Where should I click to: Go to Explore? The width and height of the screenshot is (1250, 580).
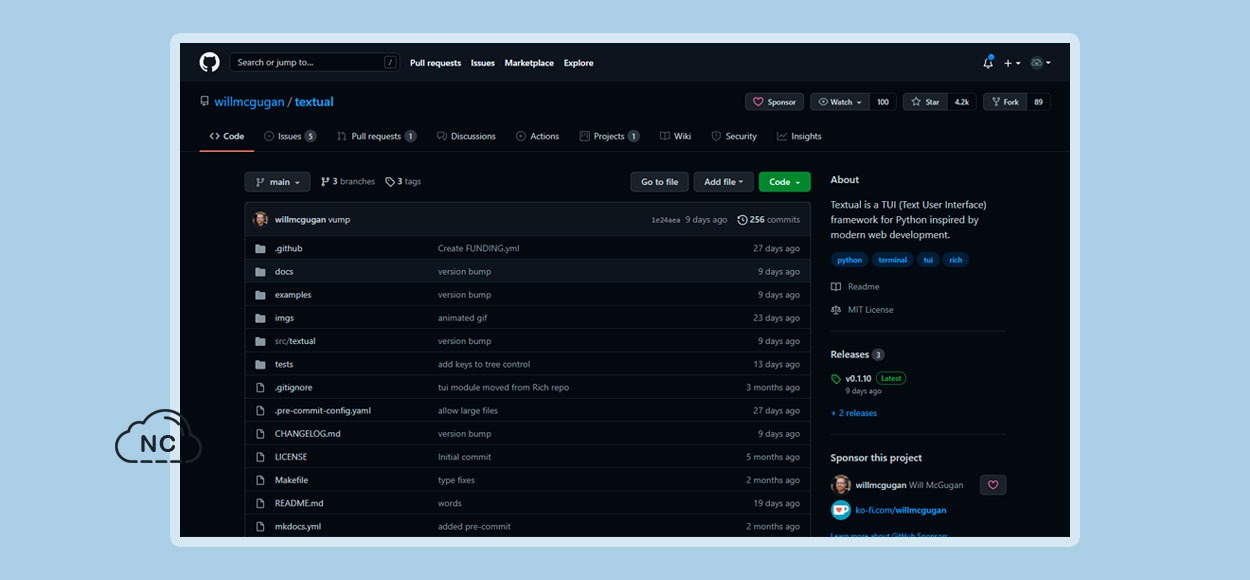click(x=578, y=63)
